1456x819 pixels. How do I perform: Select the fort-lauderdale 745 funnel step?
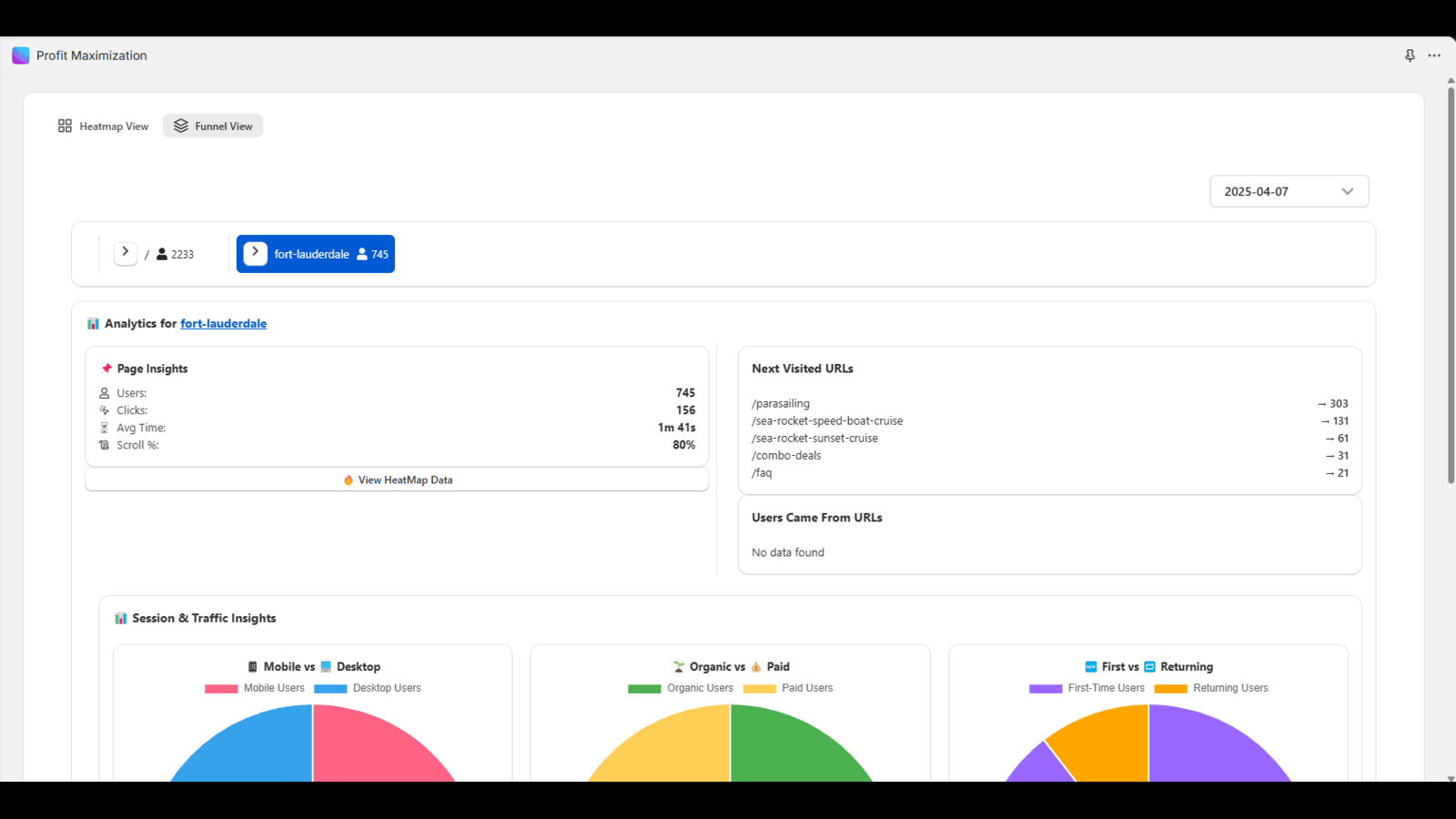tap(316, 254)
